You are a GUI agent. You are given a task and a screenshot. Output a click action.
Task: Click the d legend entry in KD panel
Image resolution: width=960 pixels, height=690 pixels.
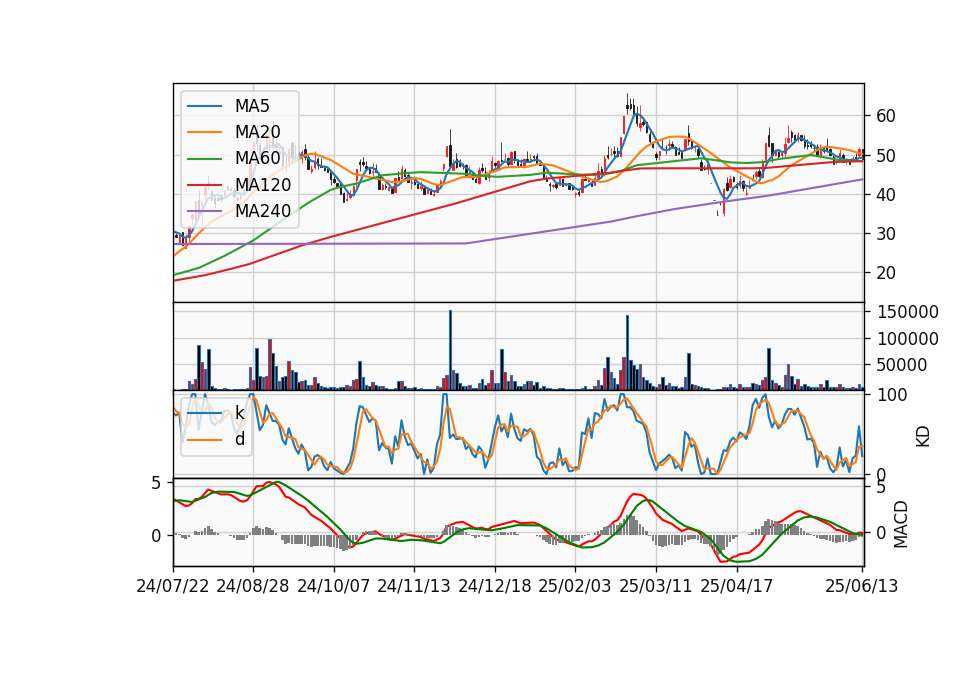[x=239, y=439]
